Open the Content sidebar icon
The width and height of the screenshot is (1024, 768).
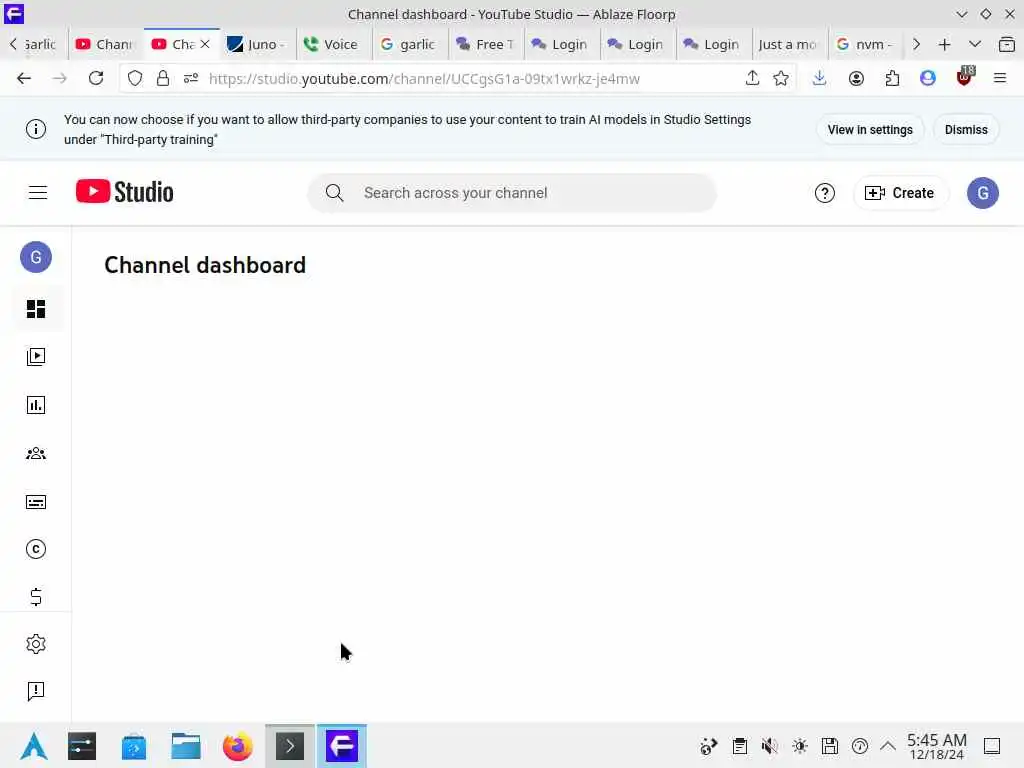coord(36,357)
